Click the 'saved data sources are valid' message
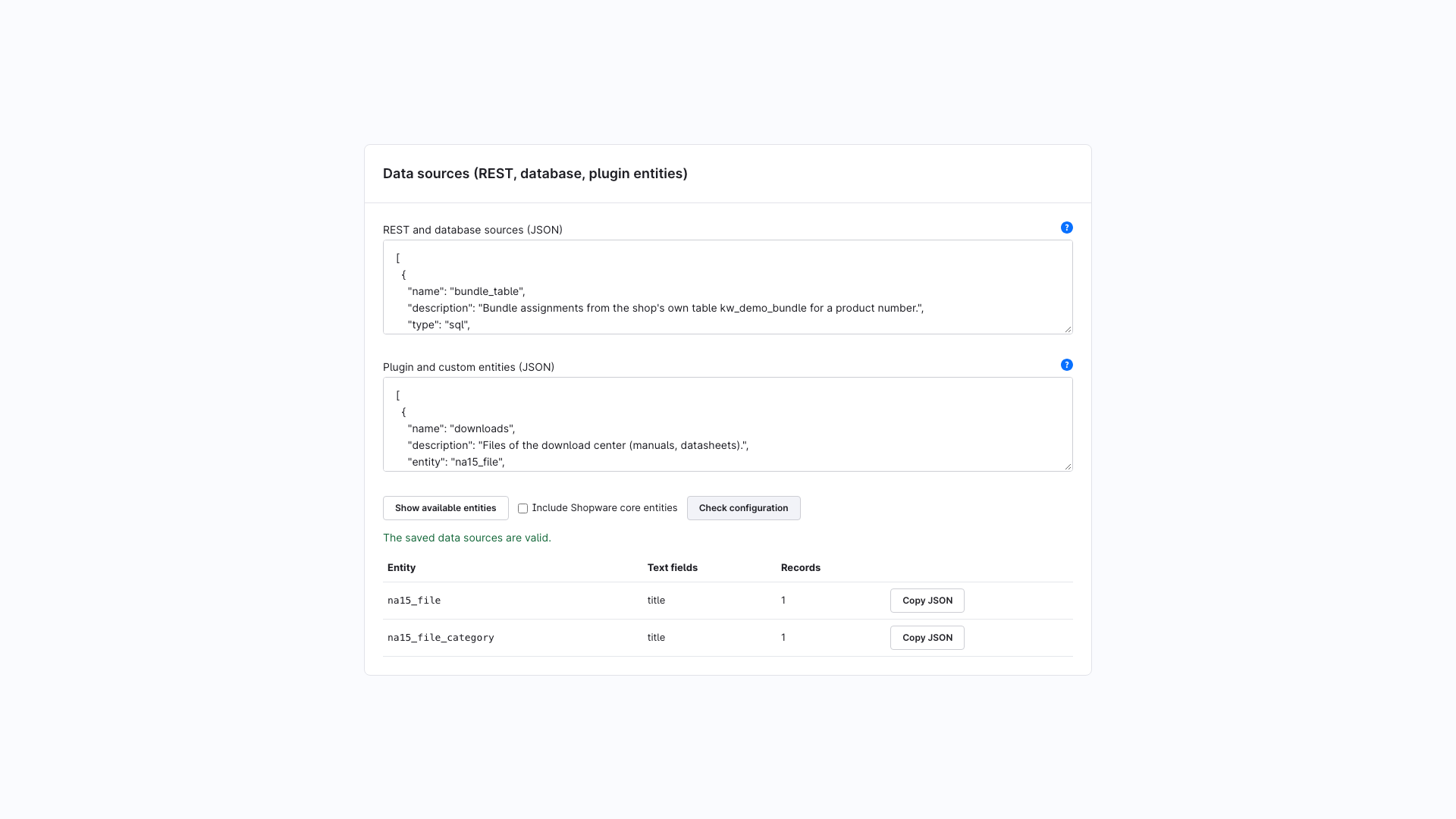Viewport: 1456px width, 819px height. (x=467, y=538)
